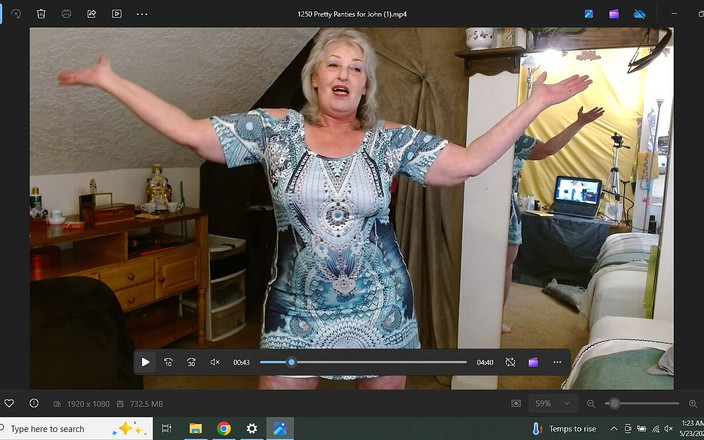Viewport: 704px width, 440px height.
Task: Toggle repeat playback off
Action: [x=510, y=362]
